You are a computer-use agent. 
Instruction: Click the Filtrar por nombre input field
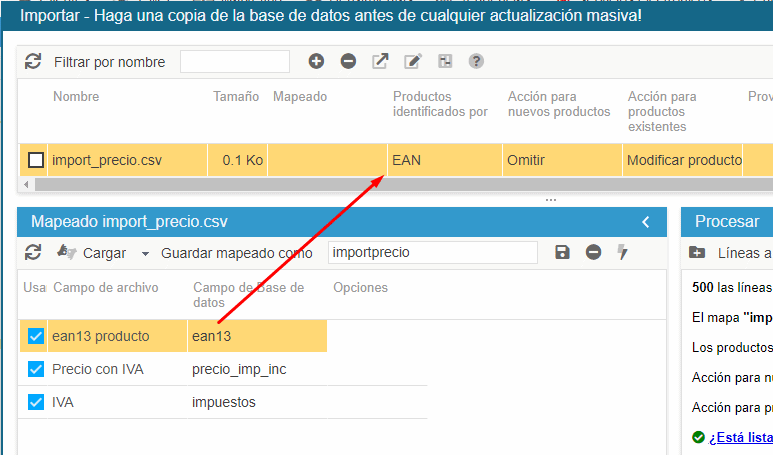point(235,62)
